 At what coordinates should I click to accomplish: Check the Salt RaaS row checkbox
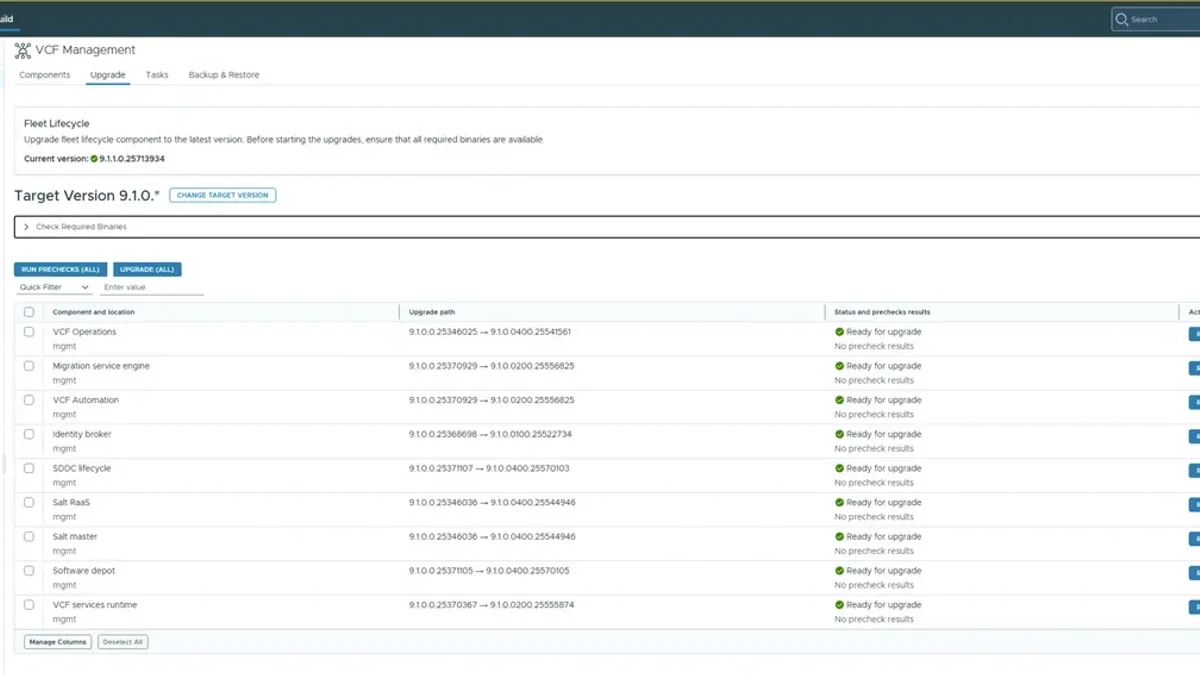pyautogui.click(x=29, y=502)
